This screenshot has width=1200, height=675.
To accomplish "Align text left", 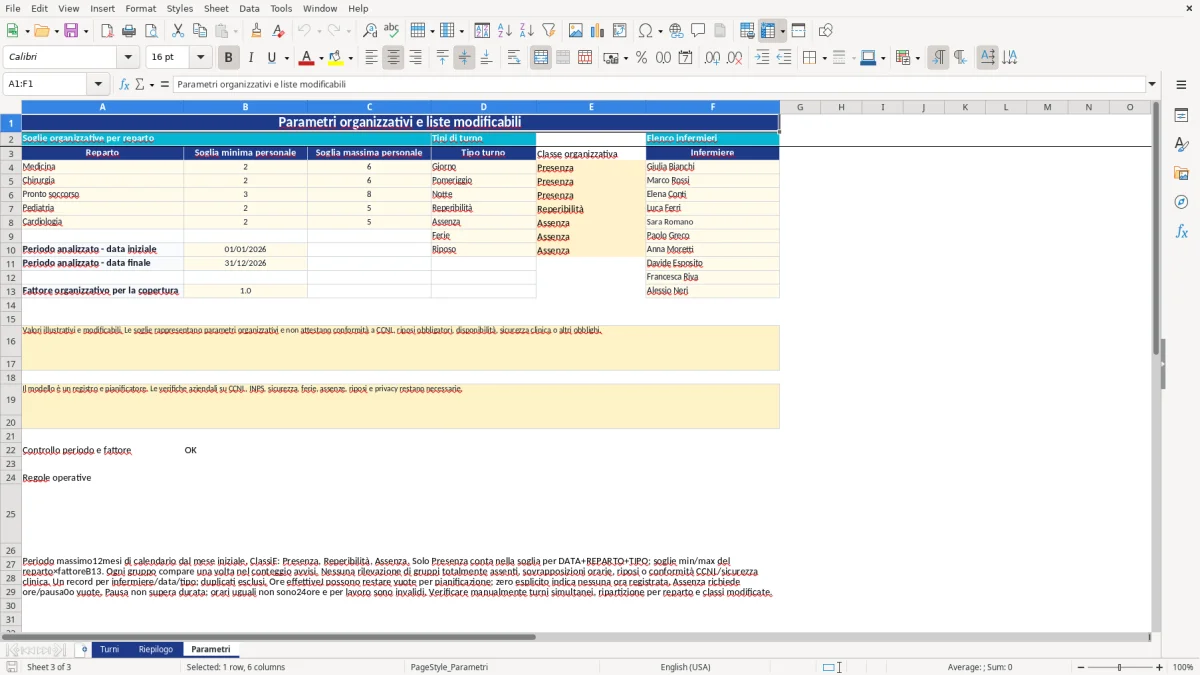I will (x=371, y=58).
